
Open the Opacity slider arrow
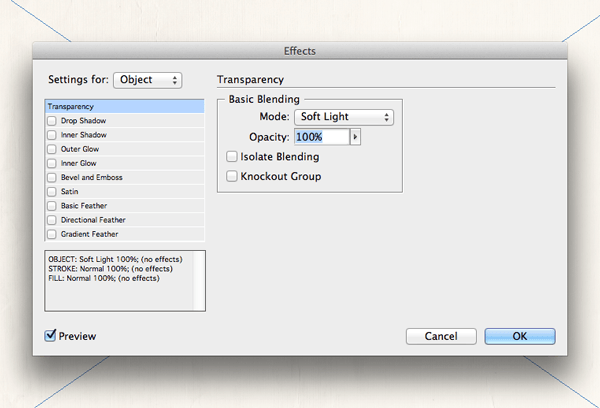[x=355, y=137]
